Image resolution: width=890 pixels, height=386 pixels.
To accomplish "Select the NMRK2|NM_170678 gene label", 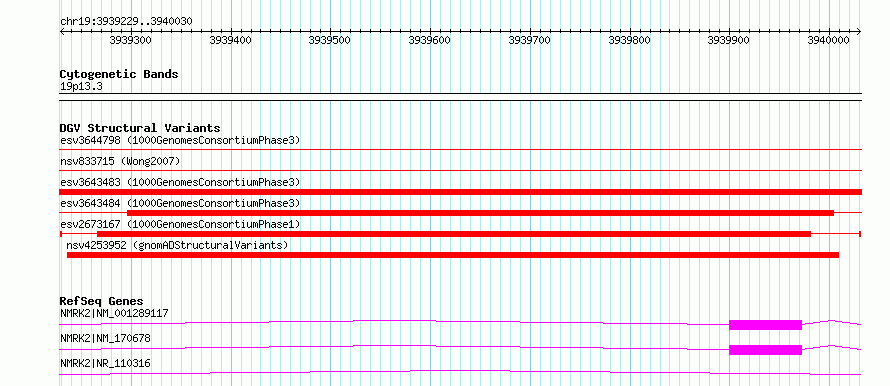I will click(x=105, y=338).
